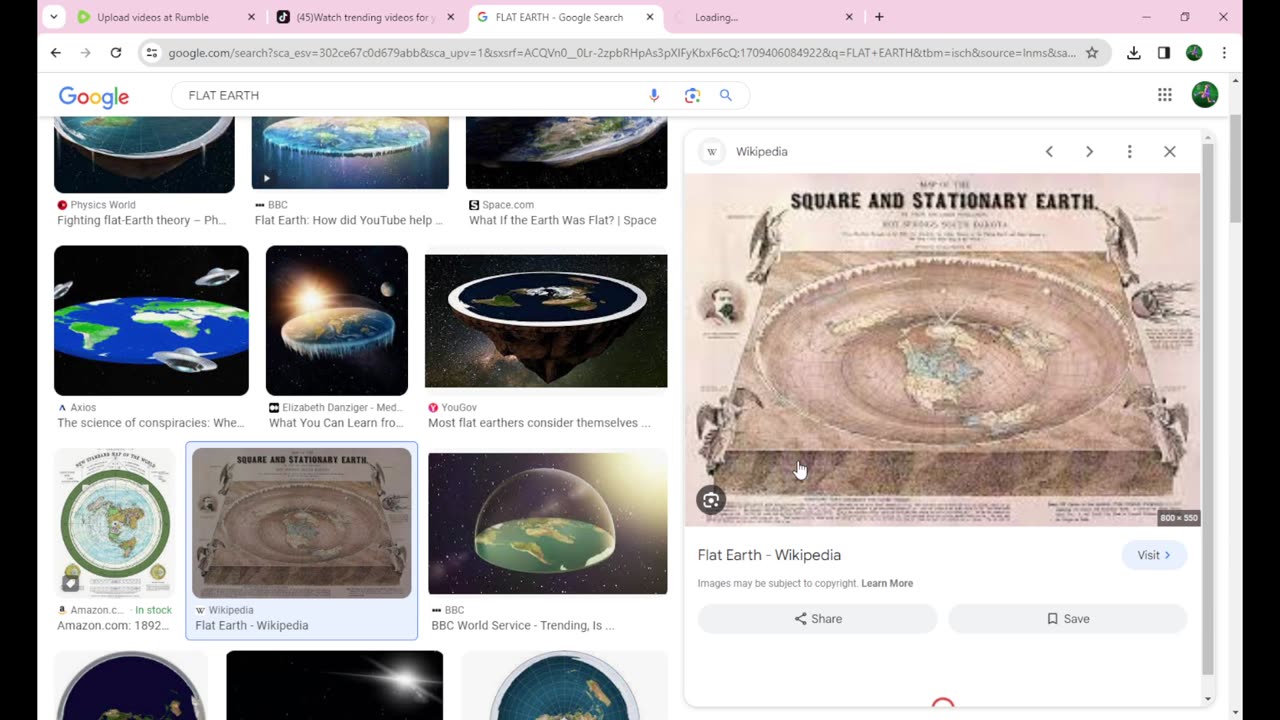Open Space.com What If Earth Was Flat
The height and width of the screenshot is (720, 1280).
(x=563, y=220)
